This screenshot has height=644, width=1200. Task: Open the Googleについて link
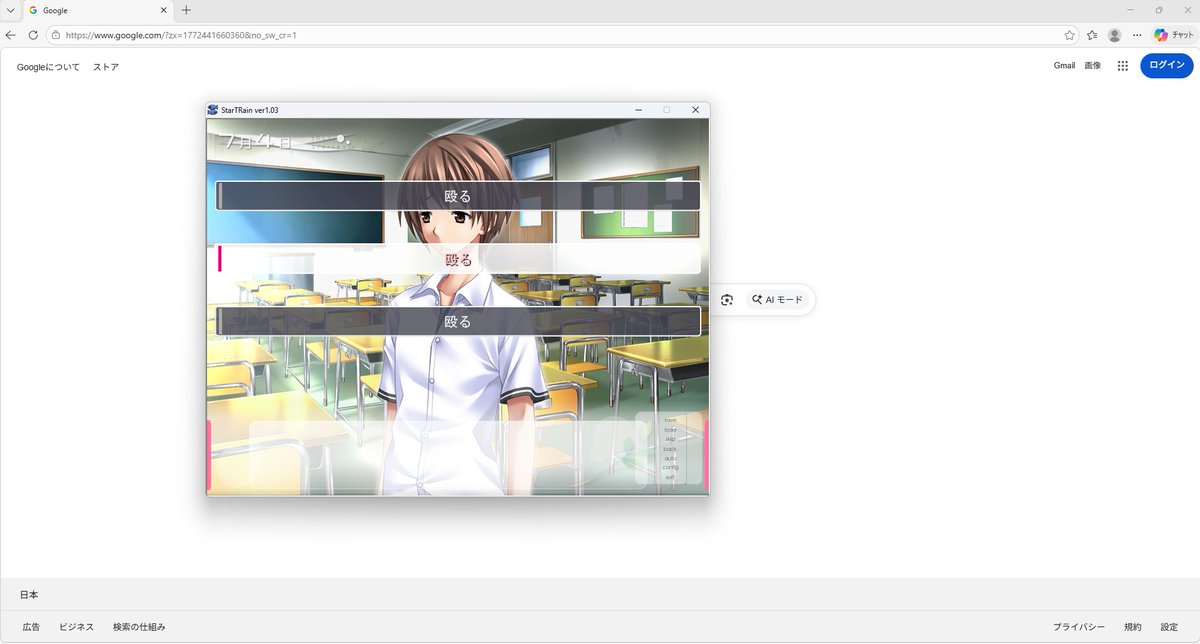pyautogui.click(x=48, y=67)
